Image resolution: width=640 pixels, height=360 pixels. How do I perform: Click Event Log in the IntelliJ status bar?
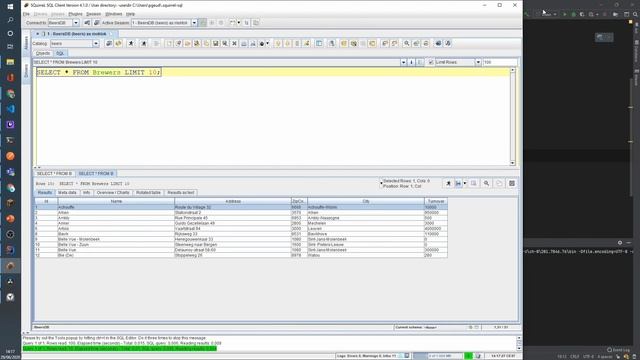coord(617,350)
